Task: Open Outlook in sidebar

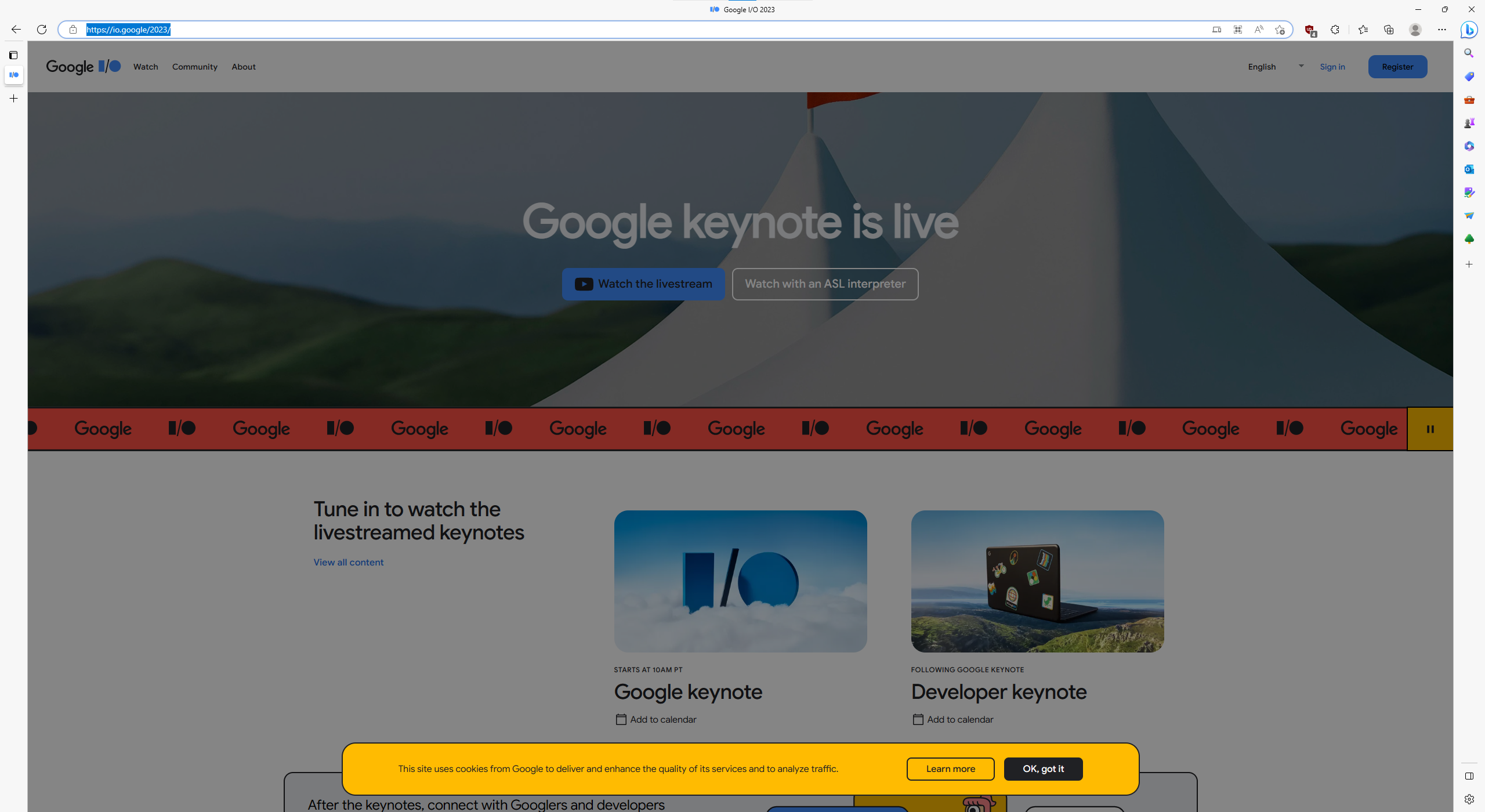Action: point(1469,169)
